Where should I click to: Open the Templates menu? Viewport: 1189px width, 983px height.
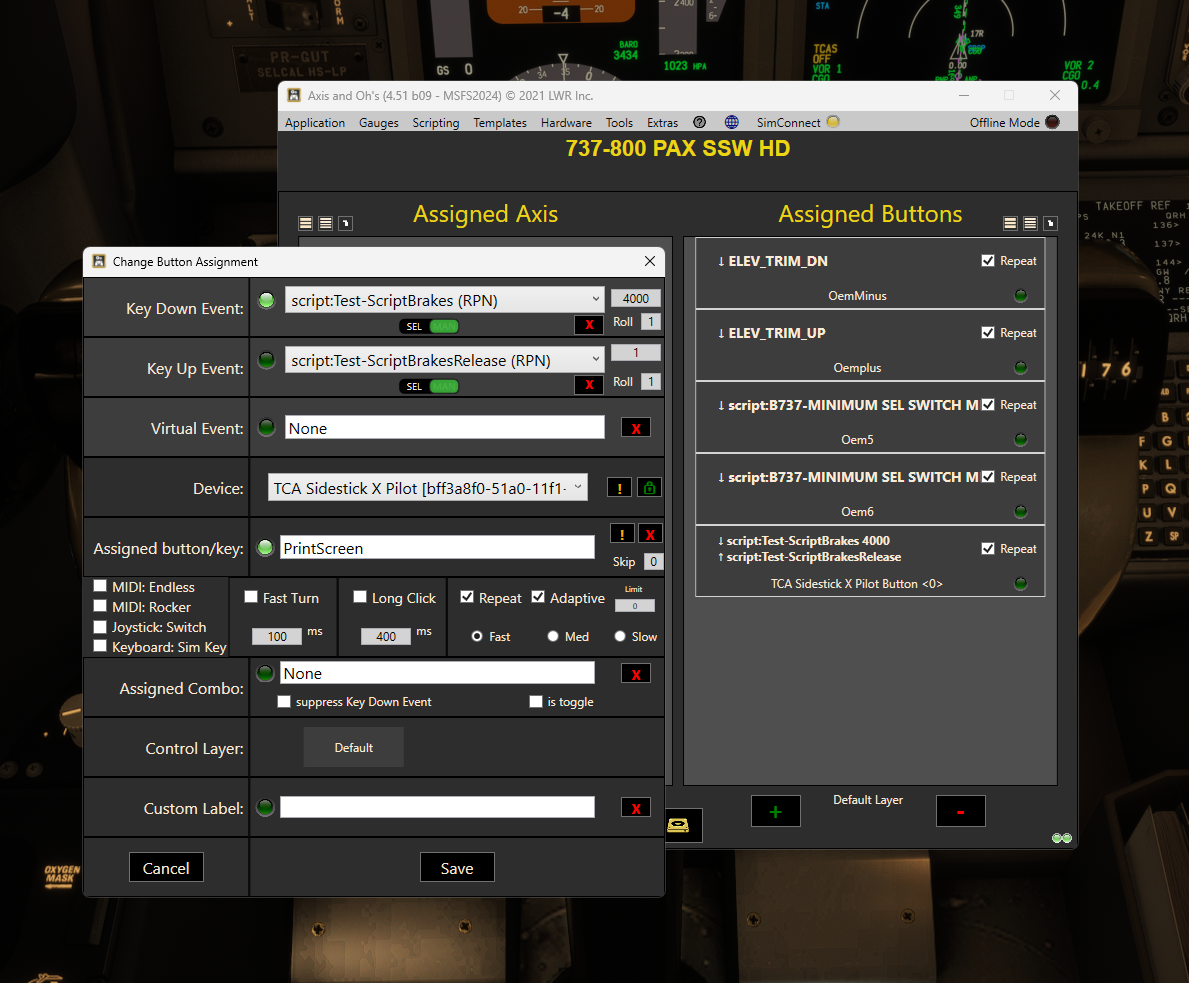pos(500,122)
